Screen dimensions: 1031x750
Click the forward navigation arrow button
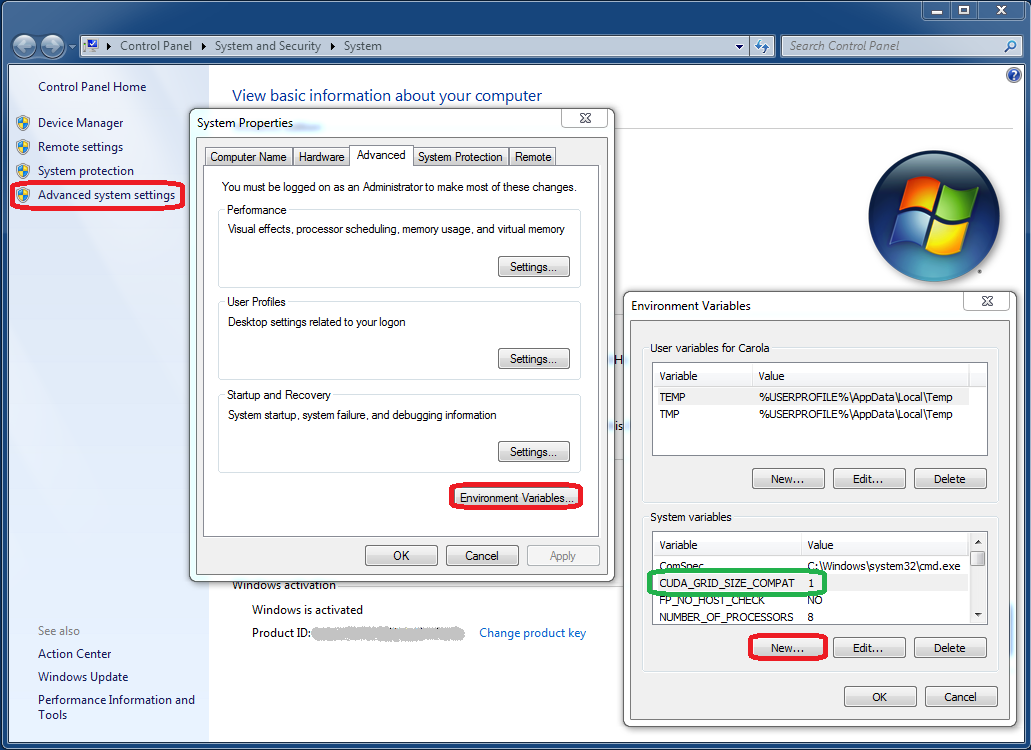[x=52, y=46]
